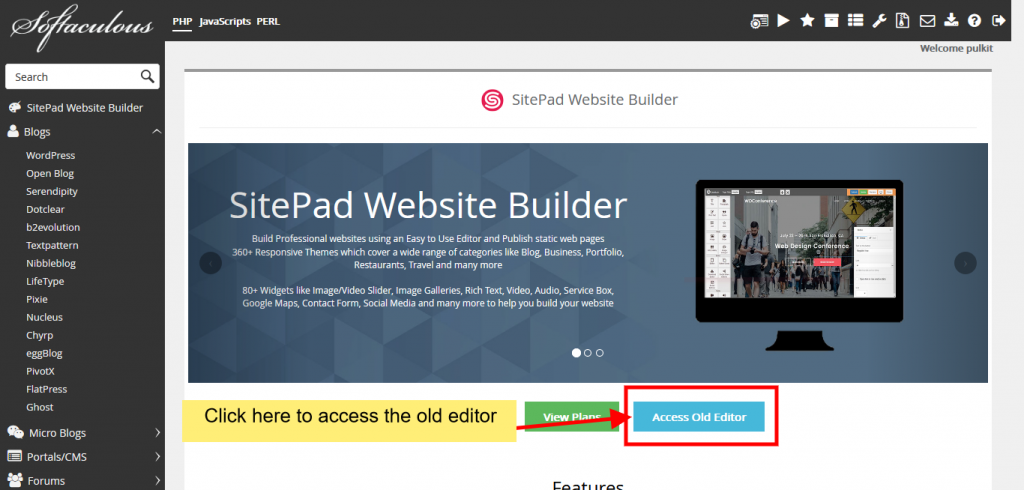Switch to the JavaScripts tab
Screen dimensions: 1024x490
(225, 22)
